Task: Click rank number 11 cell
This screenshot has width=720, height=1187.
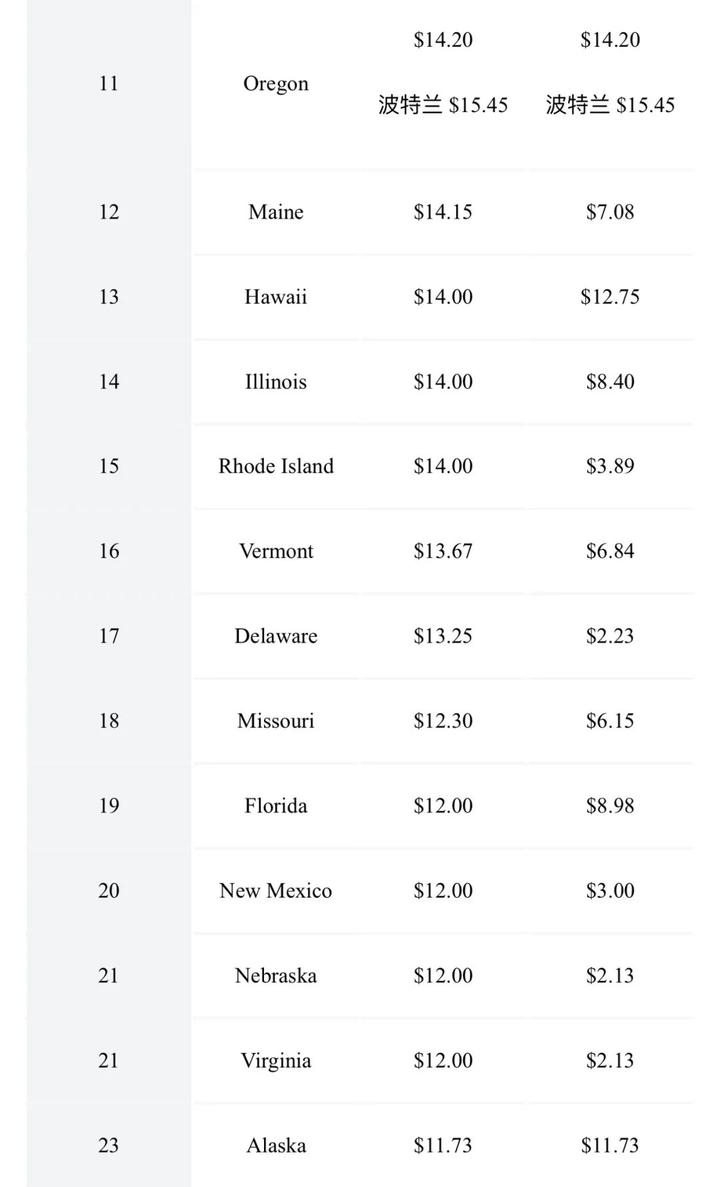Action: (x=108, y=84)
